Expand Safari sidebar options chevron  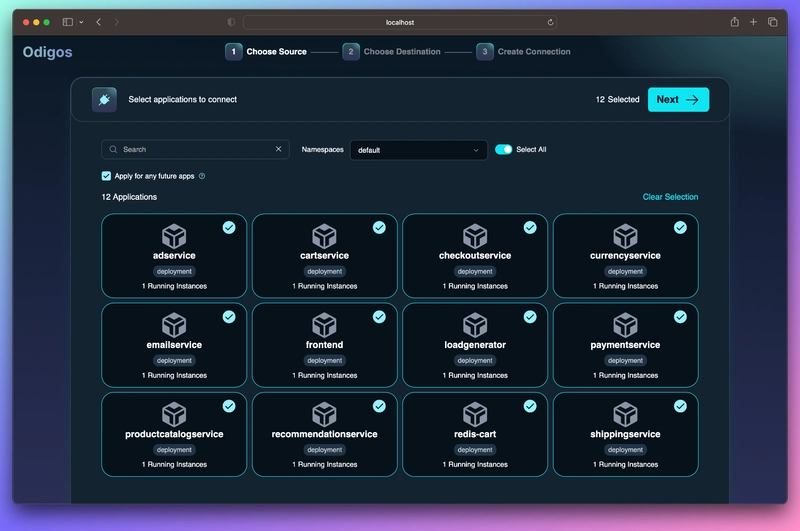[81, 22]
